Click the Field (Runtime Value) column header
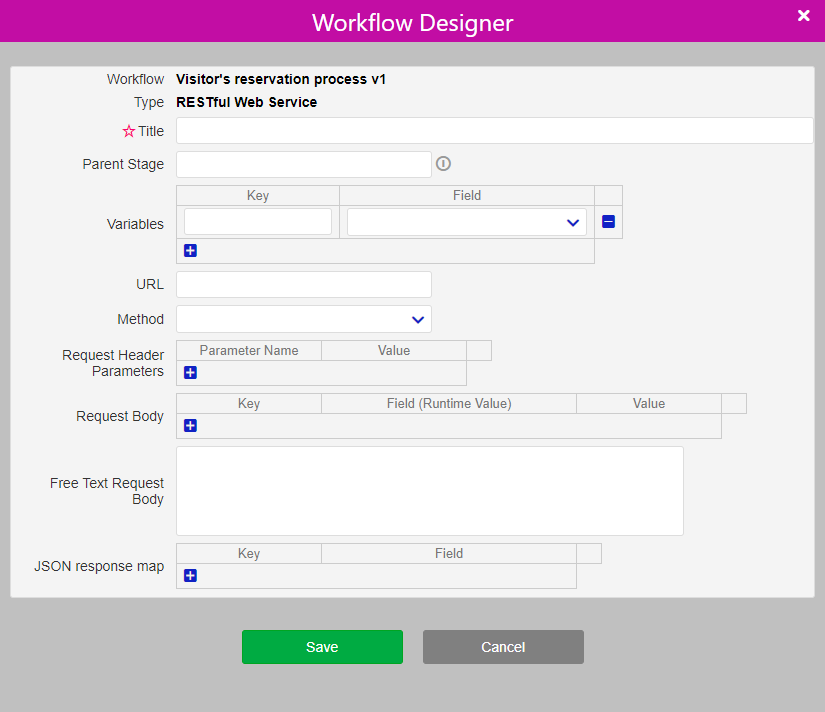This screenshot has width=825, height=712. tap(449, 403)
